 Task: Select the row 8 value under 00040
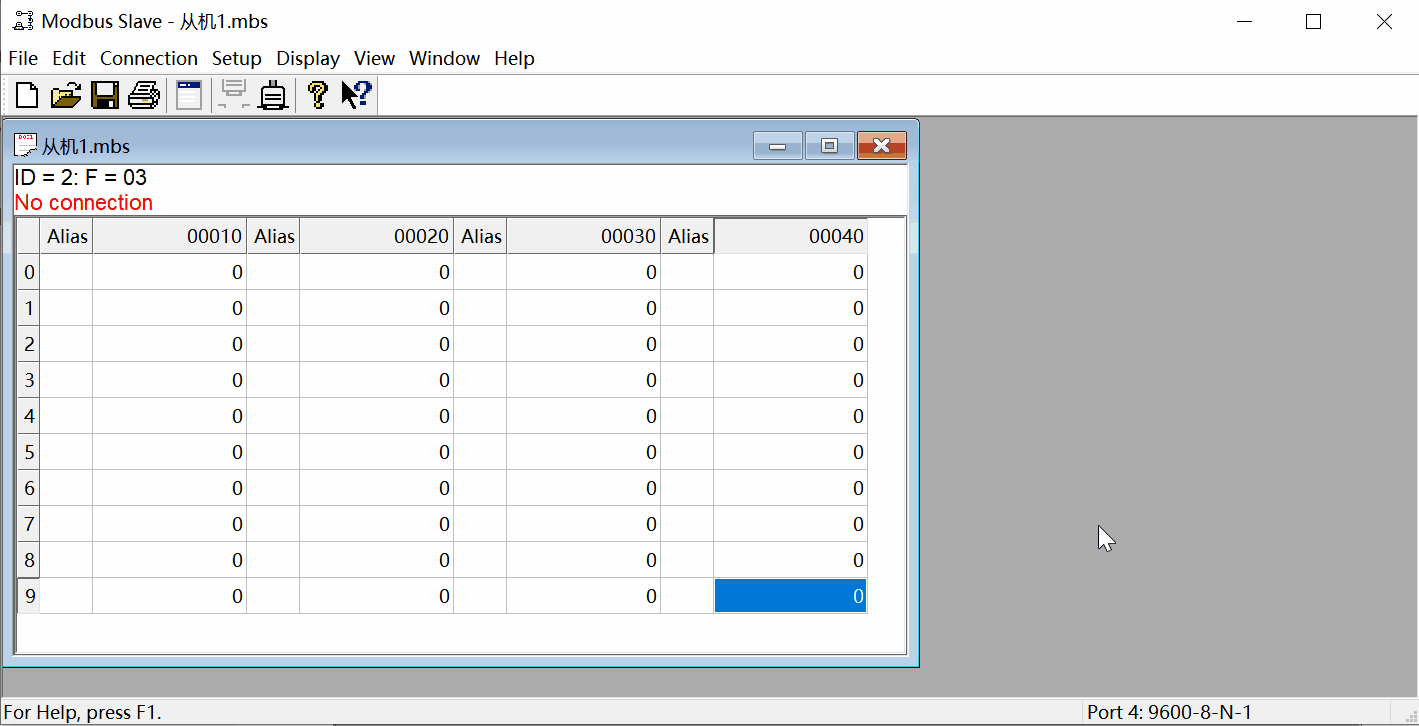click(x=790, y=560)
